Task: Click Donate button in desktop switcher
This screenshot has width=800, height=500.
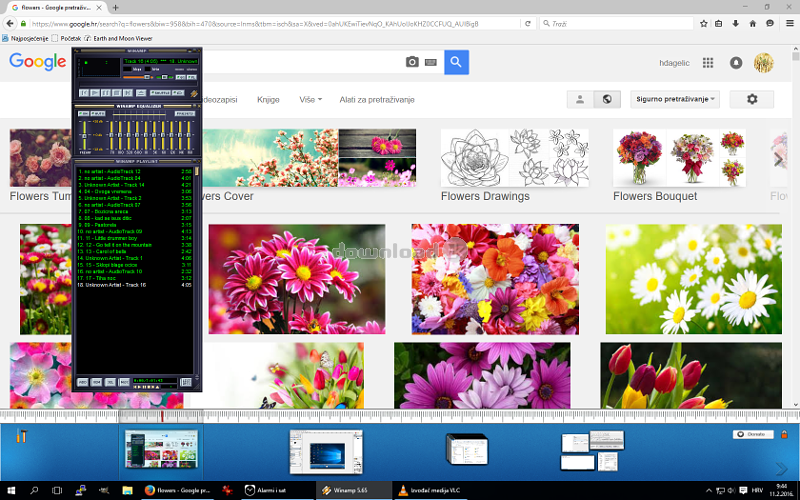Action: click(x=753, y=434)
